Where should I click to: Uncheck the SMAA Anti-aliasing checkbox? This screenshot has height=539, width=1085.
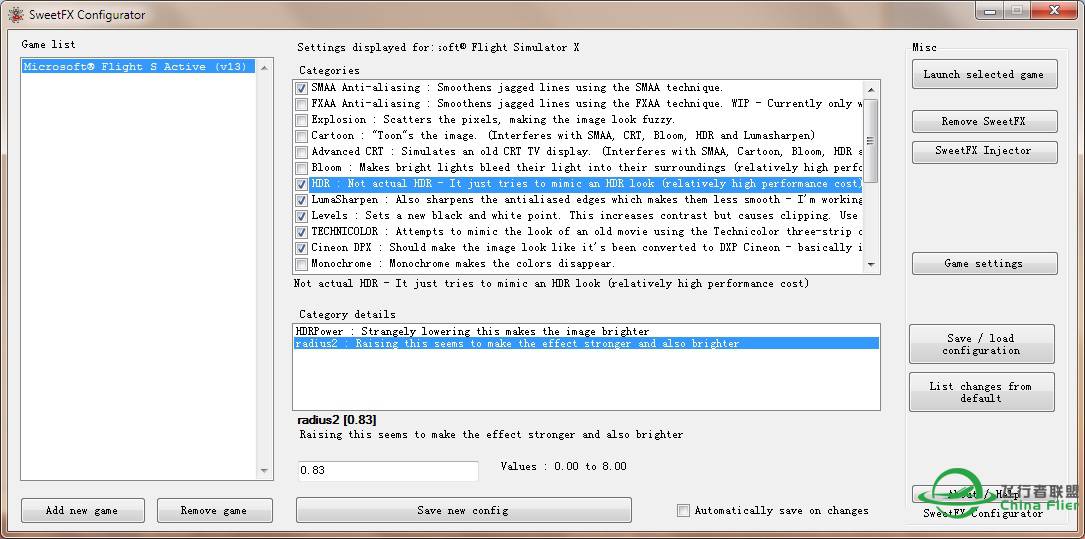pyautogui.click(x=302, y=88)
